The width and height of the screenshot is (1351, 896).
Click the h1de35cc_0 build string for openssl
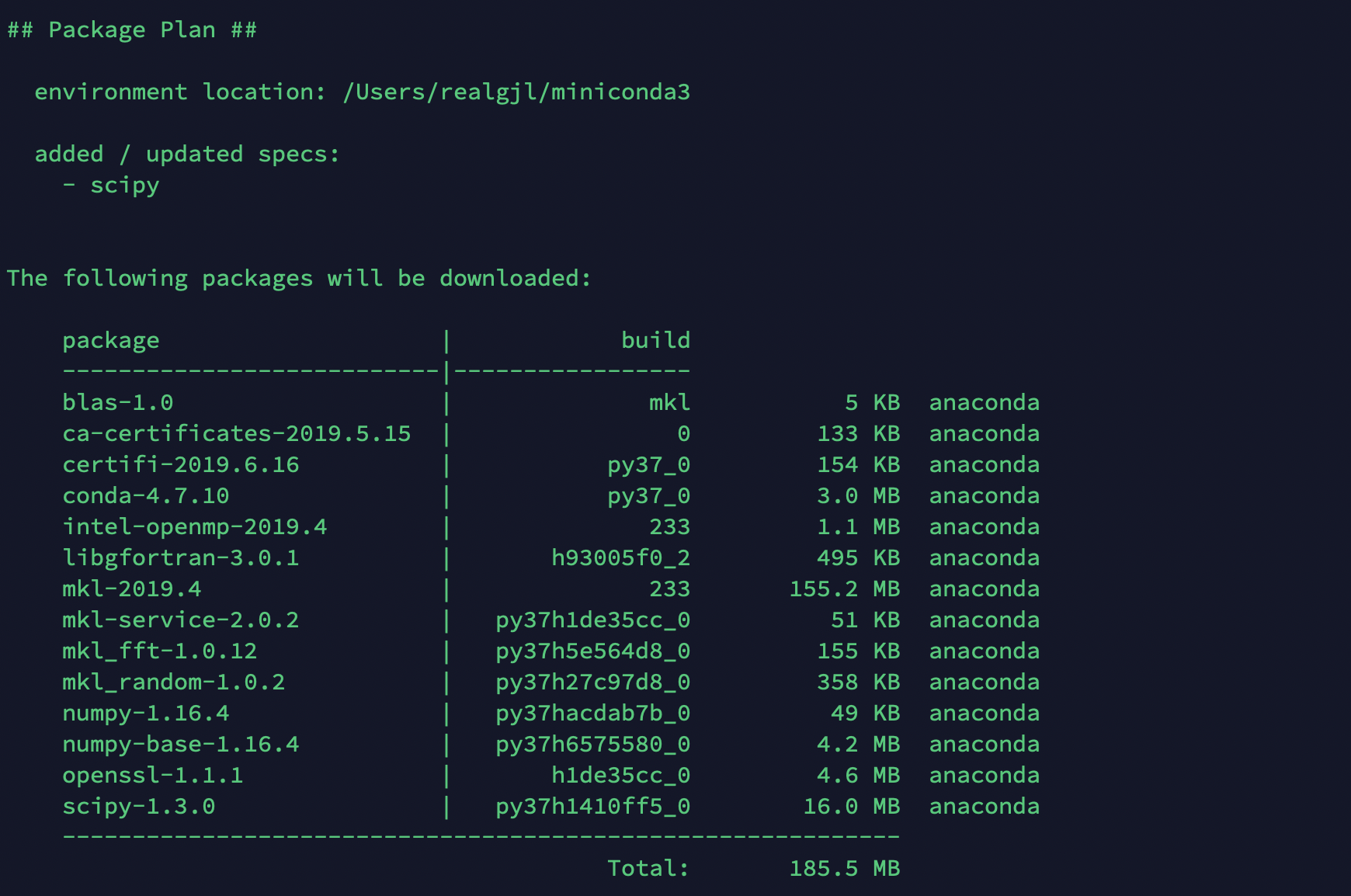[620, 776]
